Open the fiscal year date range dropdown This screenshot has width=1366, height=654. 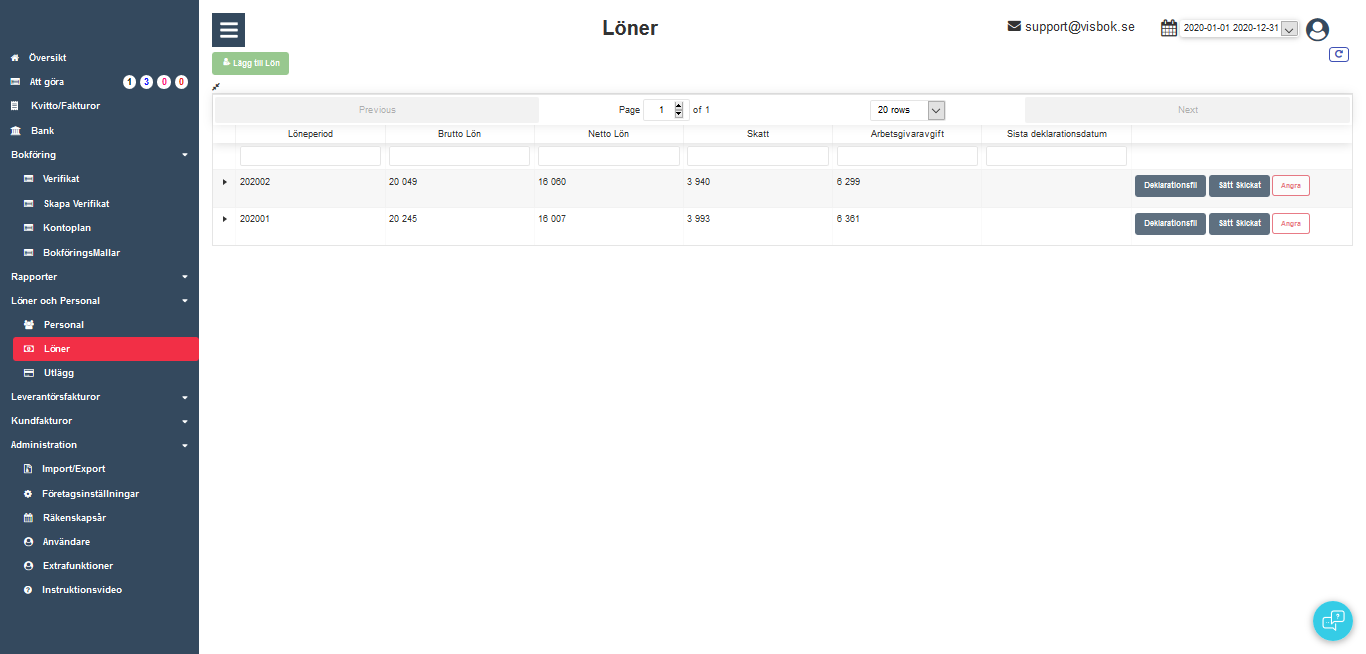(1289, 29)
